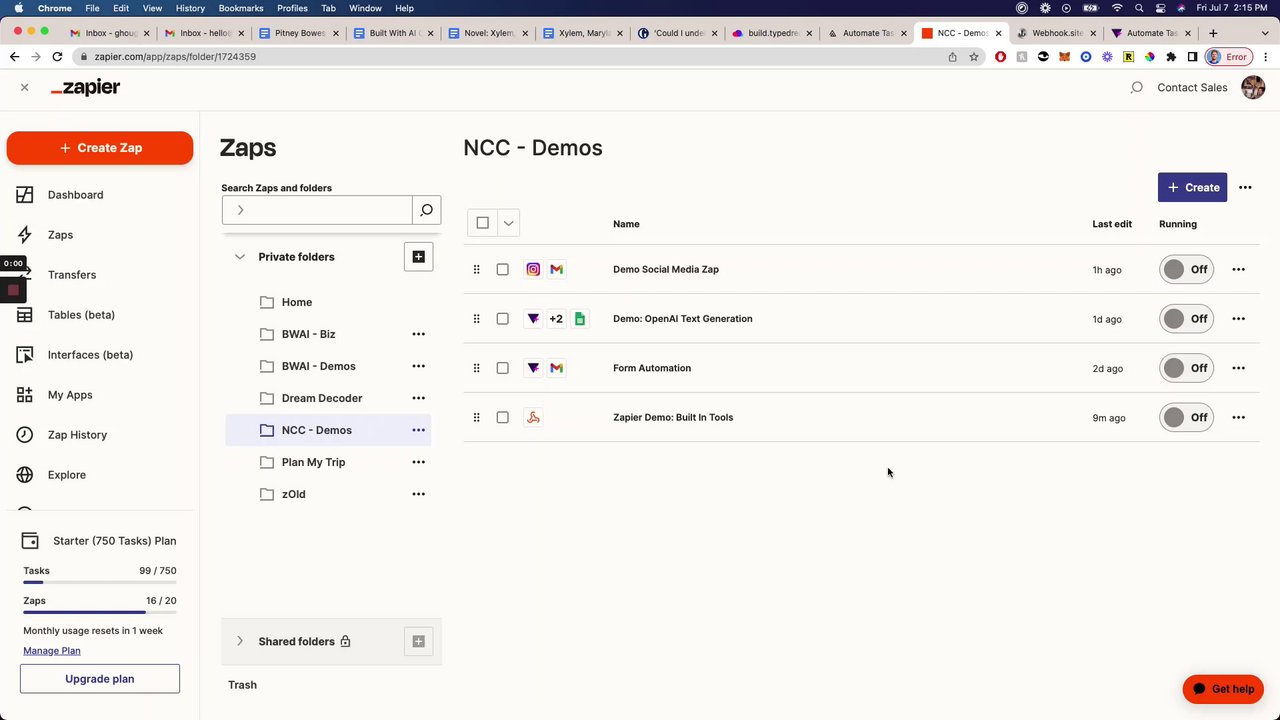Click the top search icon beside Contact Sales
This screenshot has width=1280, height=720.
coord(1136,88)
